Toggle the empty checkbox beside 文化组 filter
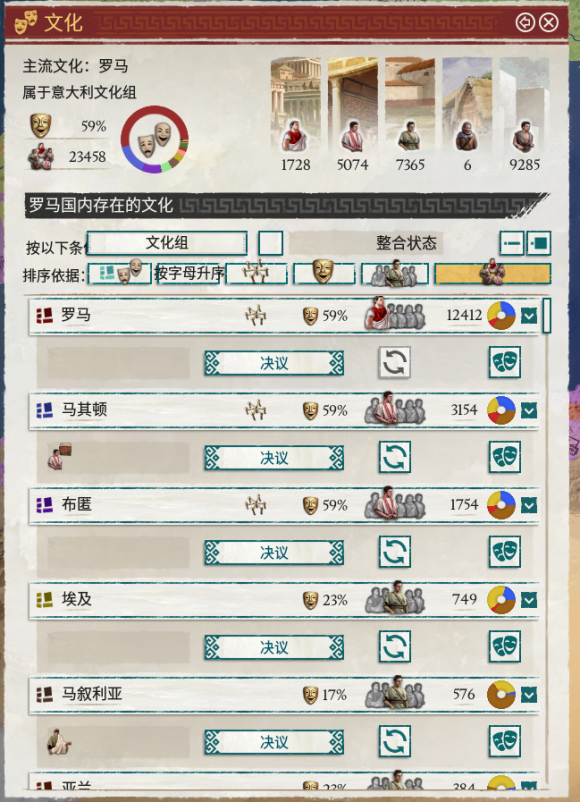The height and width of the screenshot is (802, 580). tap(271, 243)
